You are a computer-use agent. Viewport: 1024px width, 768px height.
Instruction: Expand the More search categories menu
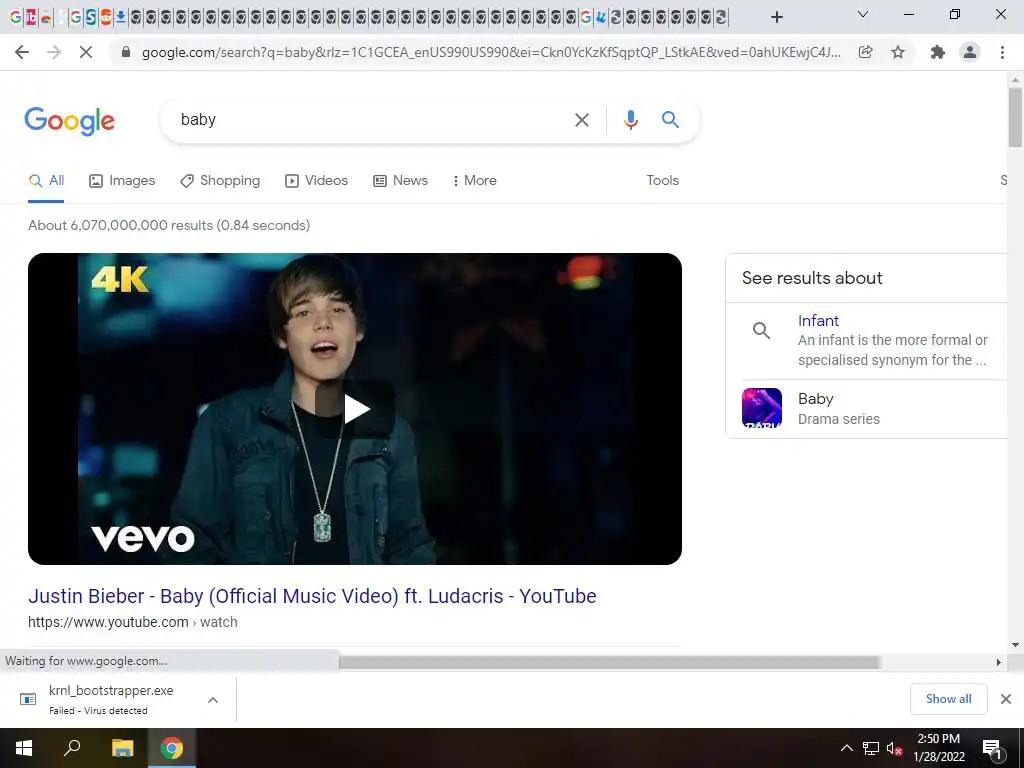(475, 181)
